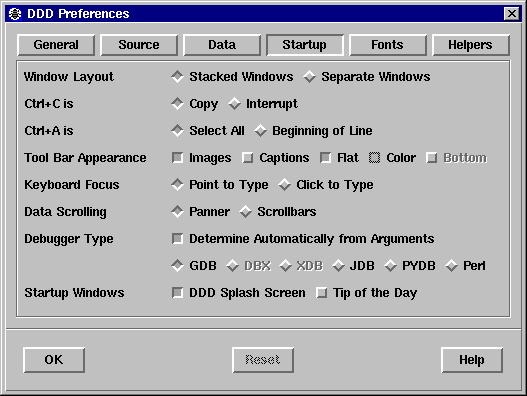Click the DDD Preferences title text
The width and height of the screenshot is (527, 396).
pos(78,14)
